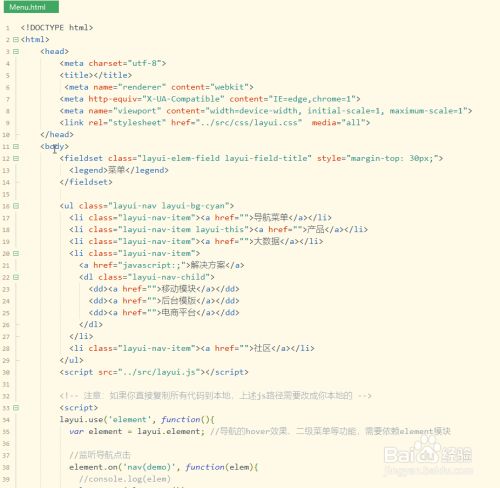Collapse the <head> block fold marker
This screenshot has width=500, height=488.
coord(16,51)
